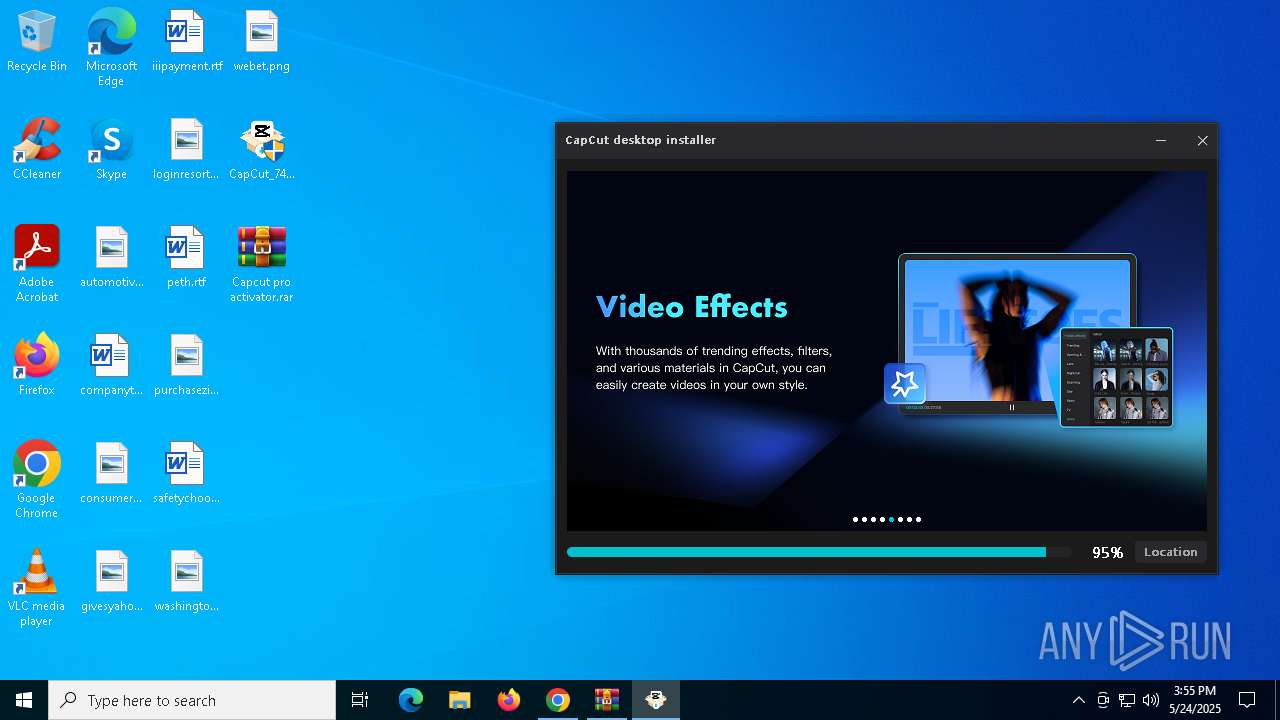Open File Explorer from taskbar
Image resolution: width=1280 pixels, height=720 pixels.
coord(460,700)
